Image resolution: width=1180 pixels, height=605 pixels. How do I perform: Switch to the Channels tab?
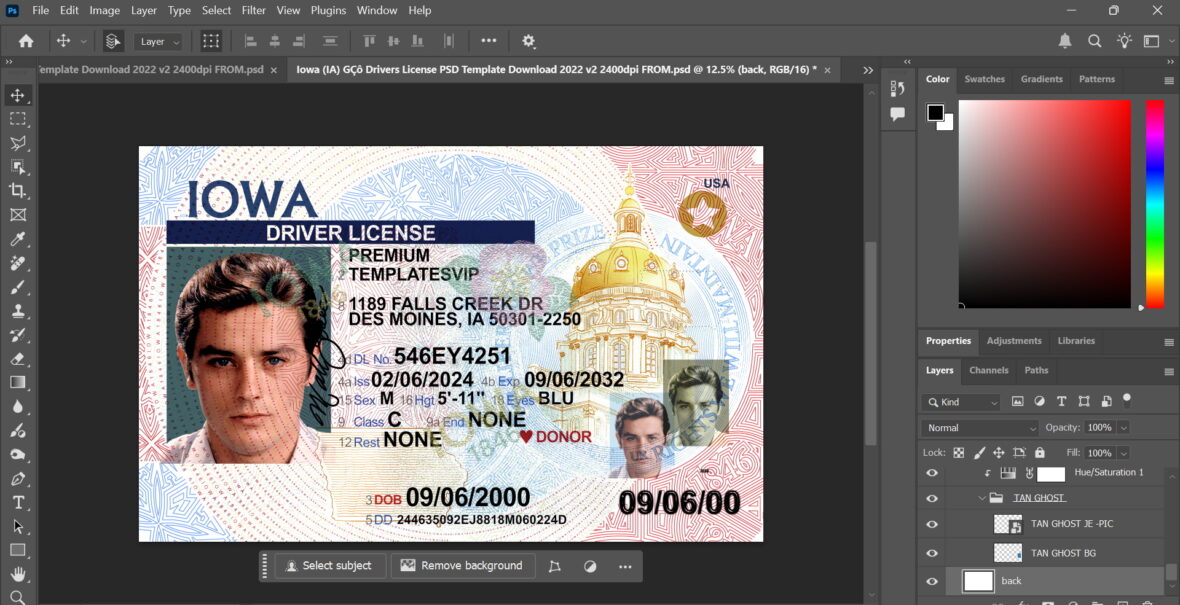point(988,370)
